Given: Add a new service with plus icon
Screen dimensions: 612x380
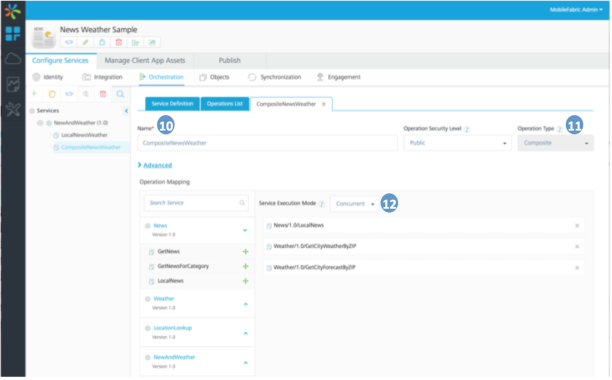Looking at the screenshot, I should click(x=34, y=94).
